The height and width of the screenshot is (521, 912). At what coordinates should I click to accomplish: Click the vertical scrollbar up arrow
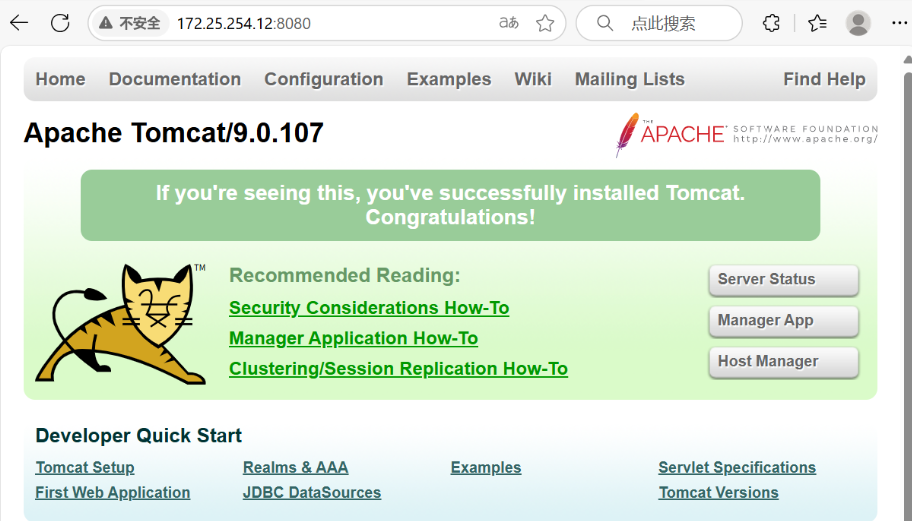[907, 59]
